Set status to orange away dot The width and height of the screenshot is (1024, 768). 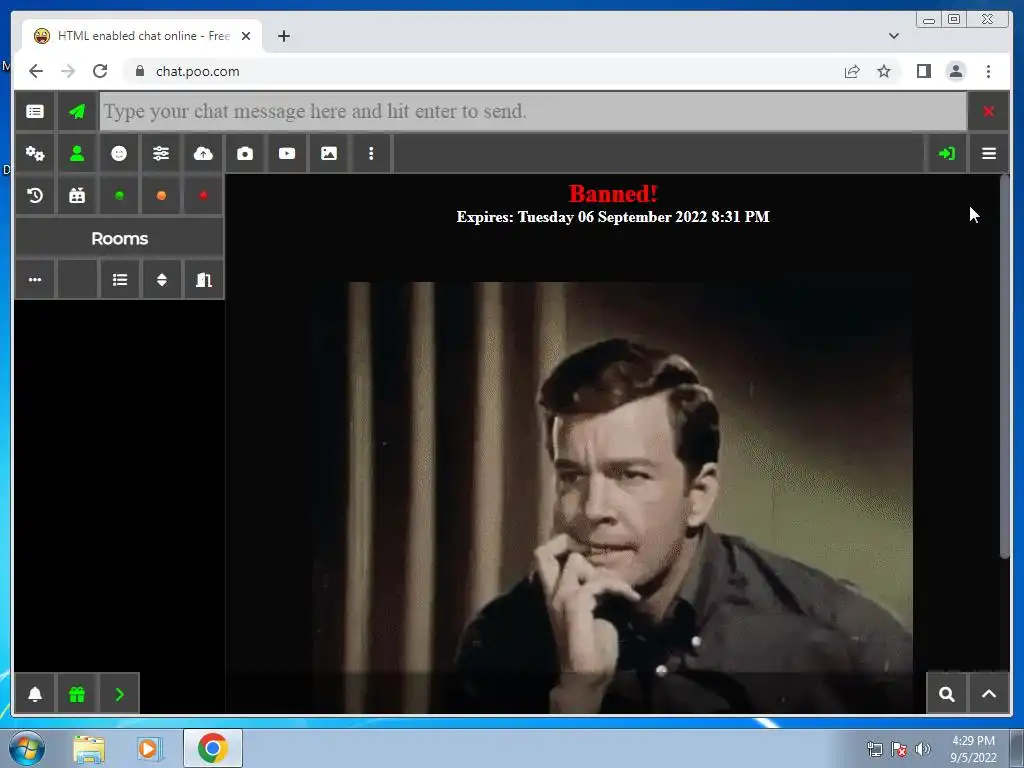(x=161, y=195)
